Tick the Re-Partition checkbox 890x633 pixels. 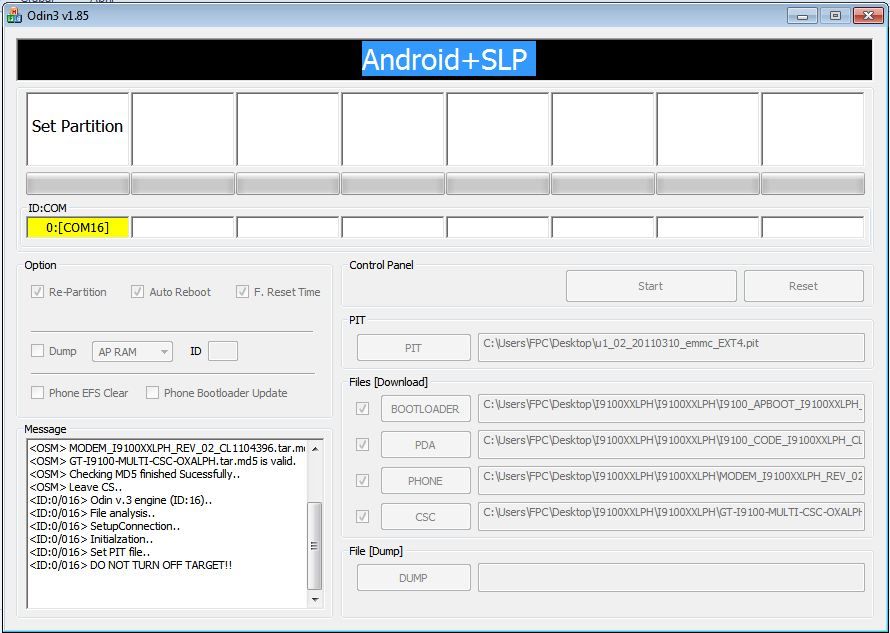coord(38,292)
